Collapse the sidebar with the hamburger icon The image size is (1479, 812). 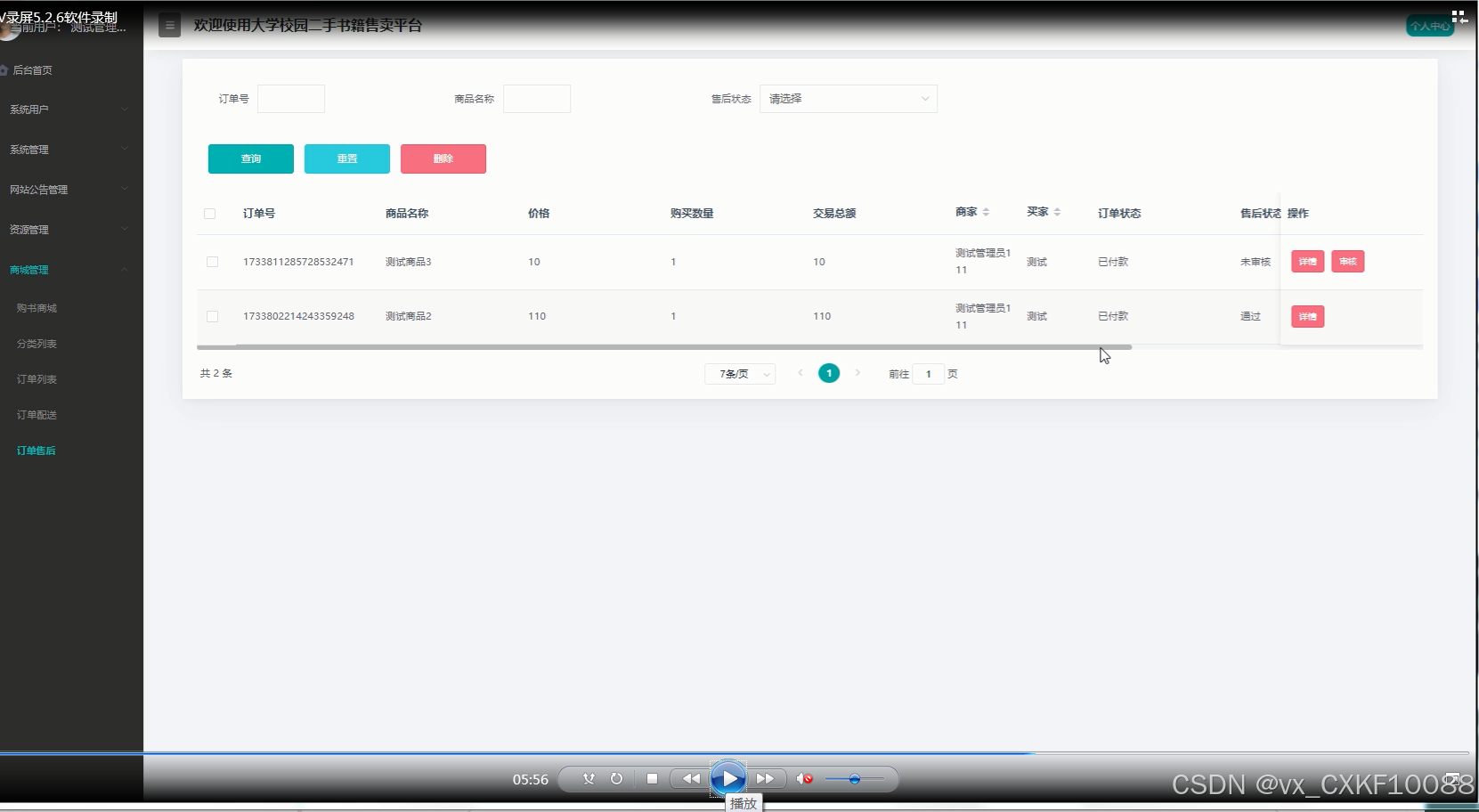(x=169, y=26)
